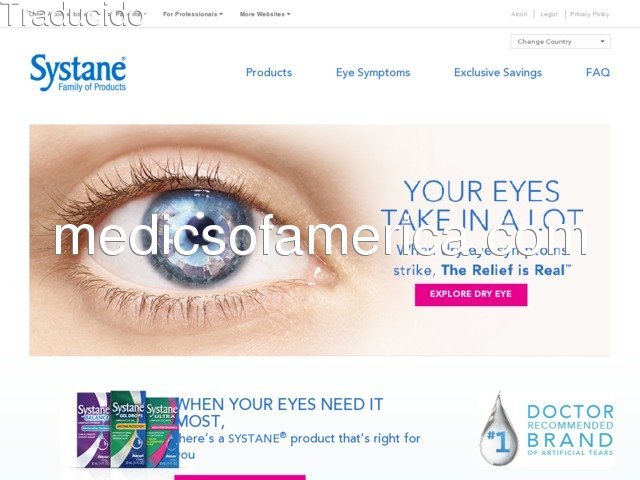The height and width of the screenshot is (480, 640).
Task: Open the Change Country dropdown
Action: 560,42
